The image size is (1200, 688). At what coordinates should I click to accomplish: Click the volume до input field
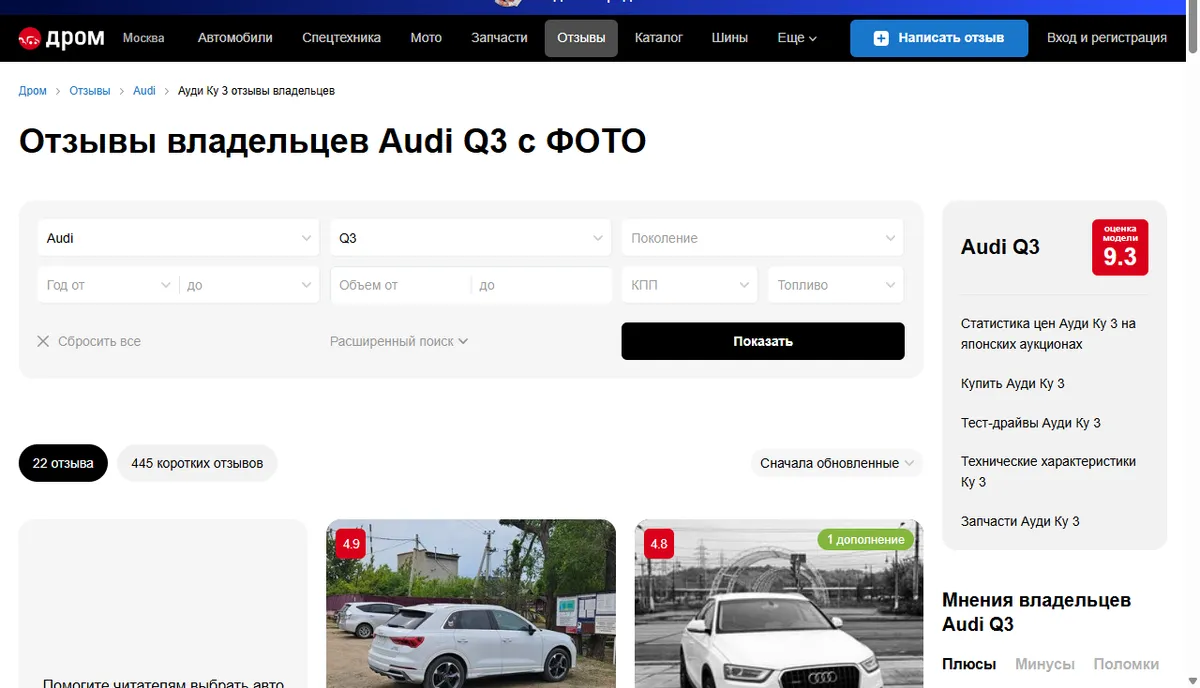click(x=541, y=285)
